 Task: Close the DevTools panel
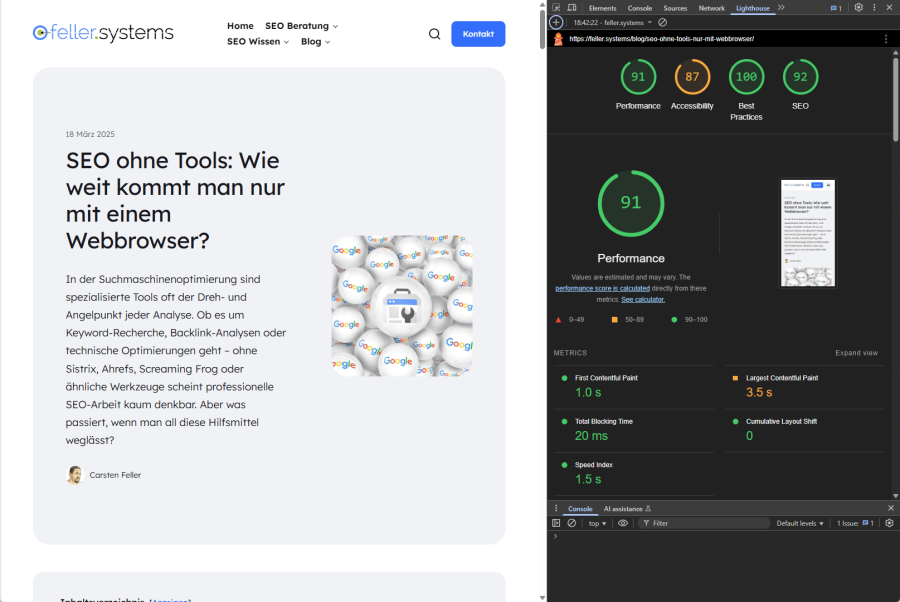coord(890,7)
